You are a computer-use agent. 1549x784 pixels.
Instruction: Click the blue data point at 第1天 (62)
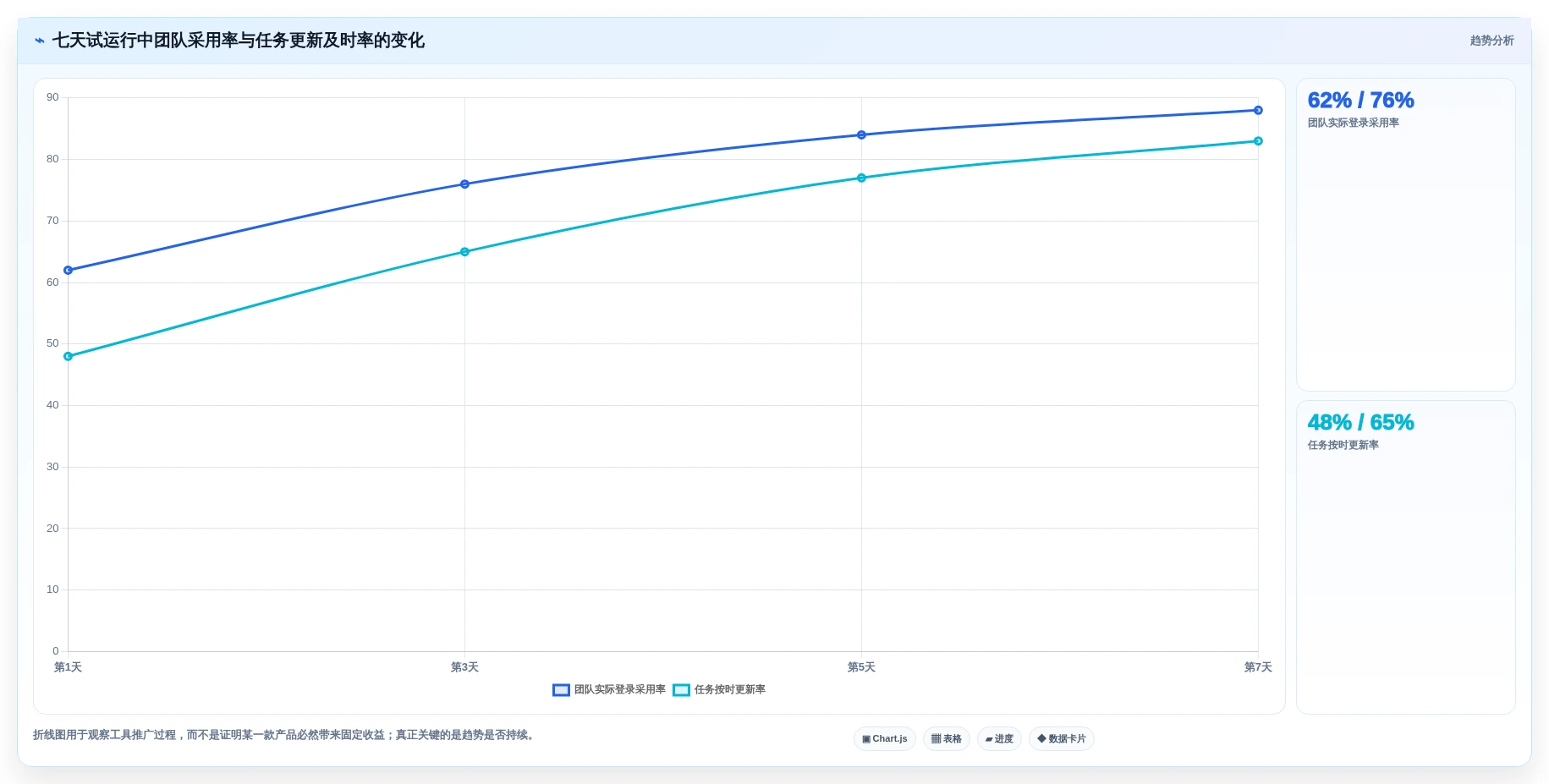click(69, 271)
